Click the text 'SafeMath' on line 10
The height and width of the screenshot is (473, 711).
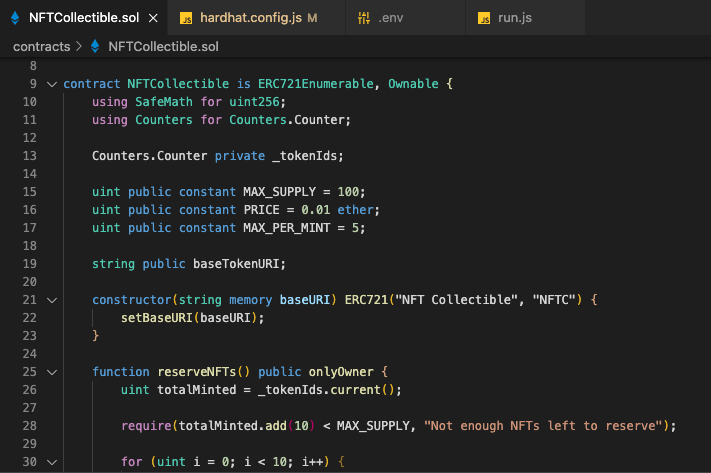[164, 102]
